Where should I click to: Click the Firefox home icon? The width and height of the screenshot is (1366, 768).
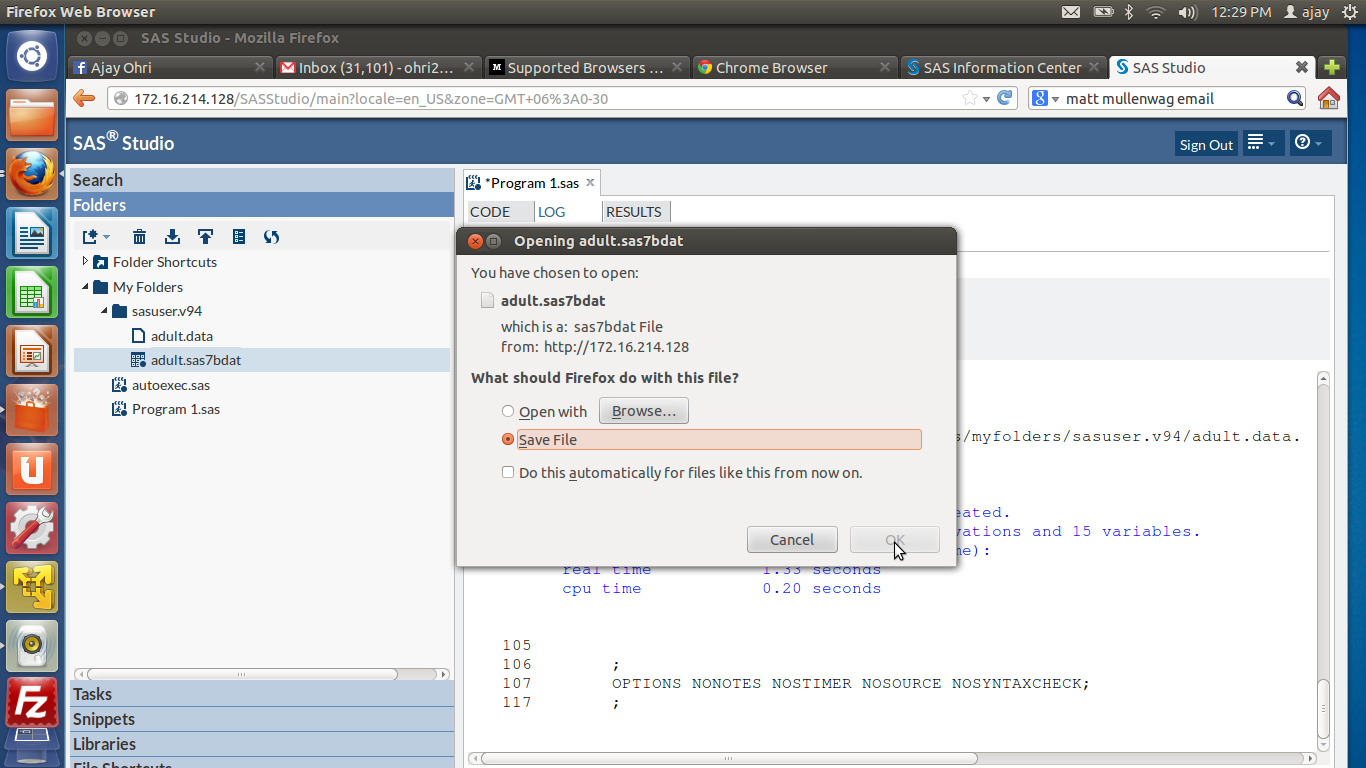1328,98
